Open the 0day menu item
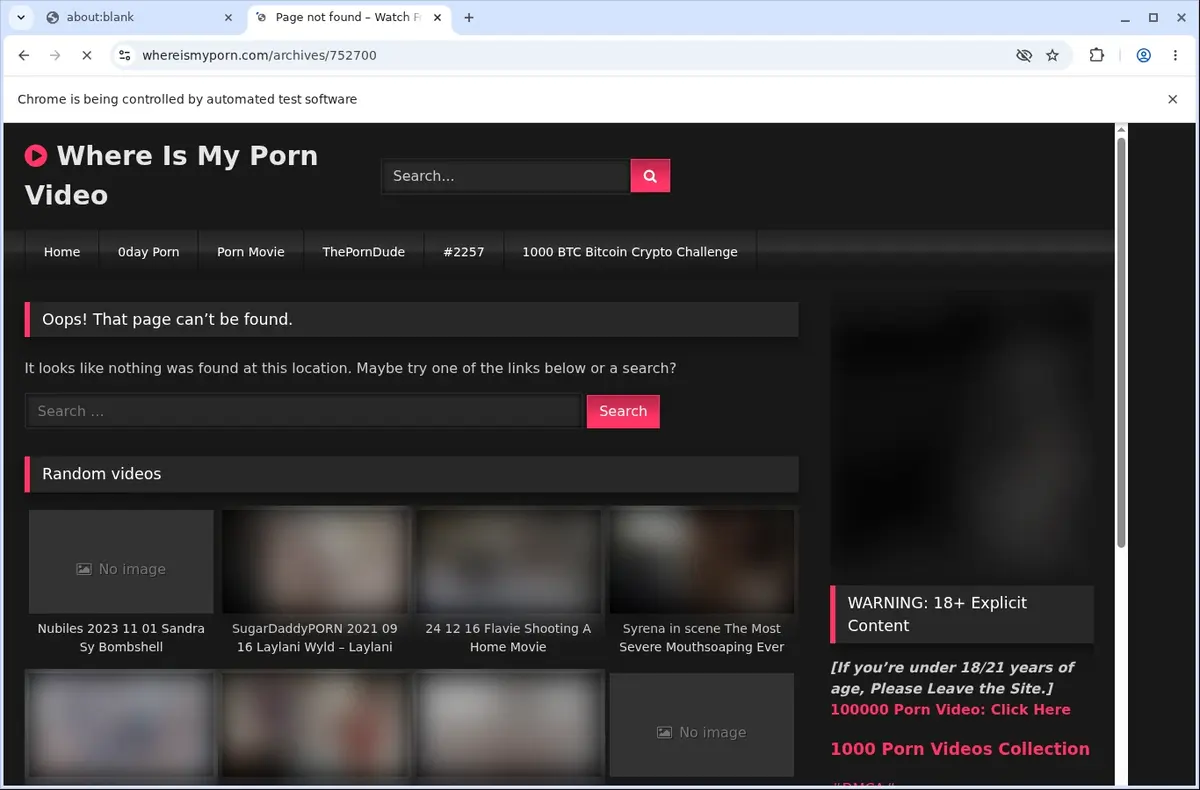Screen dimensions: 1200x790 coord(149,252)
